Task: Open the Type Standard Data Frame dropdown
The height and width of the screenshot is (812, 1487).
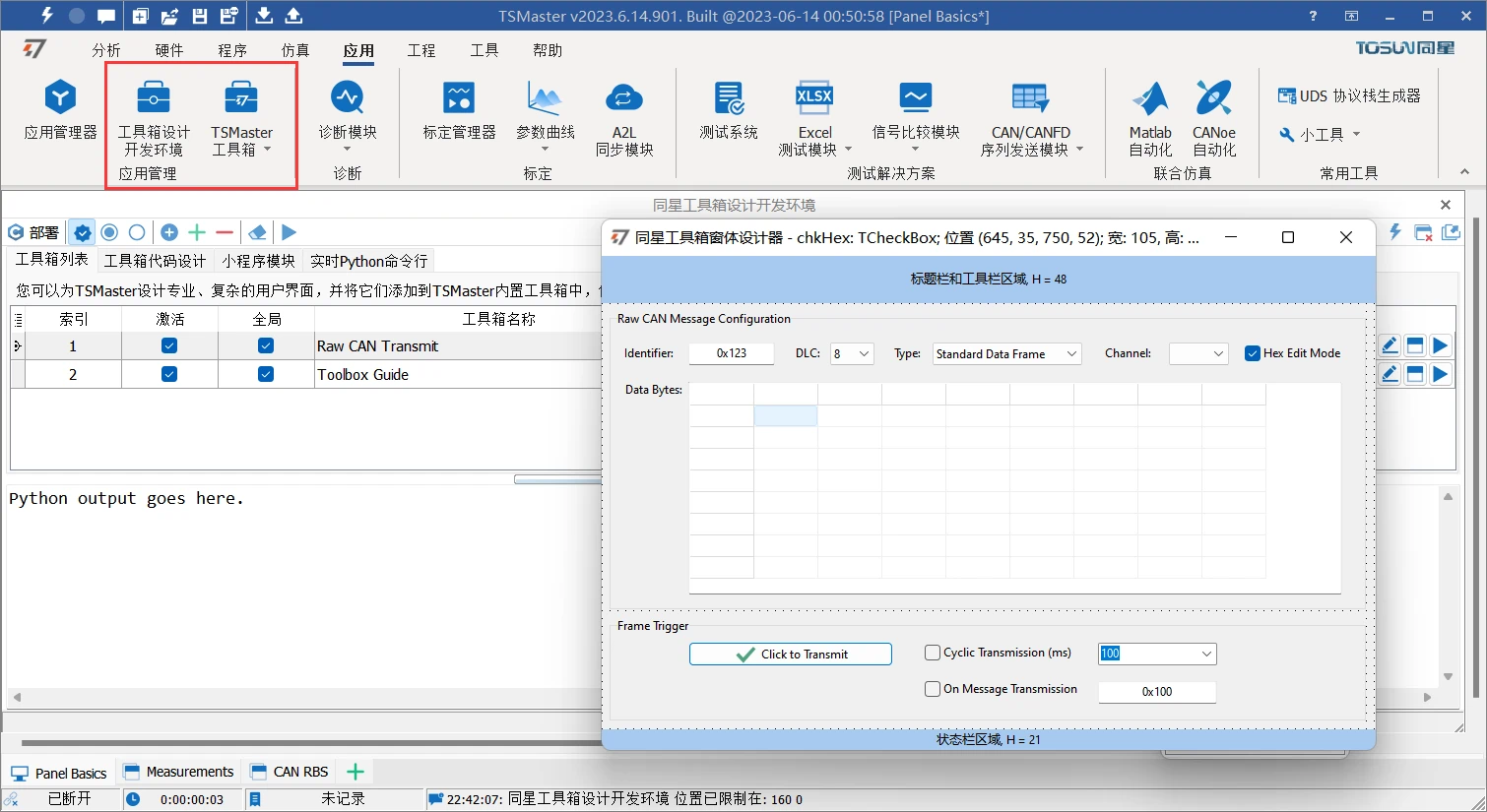Action: tap(1071, 353)
